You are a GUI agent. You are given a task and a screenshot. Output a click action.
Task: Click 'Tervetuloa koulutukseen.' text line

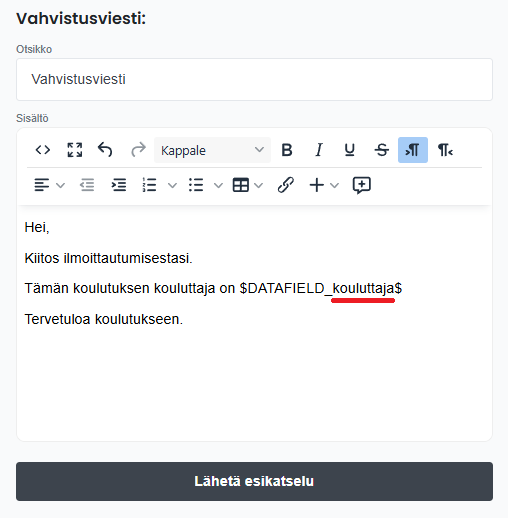click(104, 319)
